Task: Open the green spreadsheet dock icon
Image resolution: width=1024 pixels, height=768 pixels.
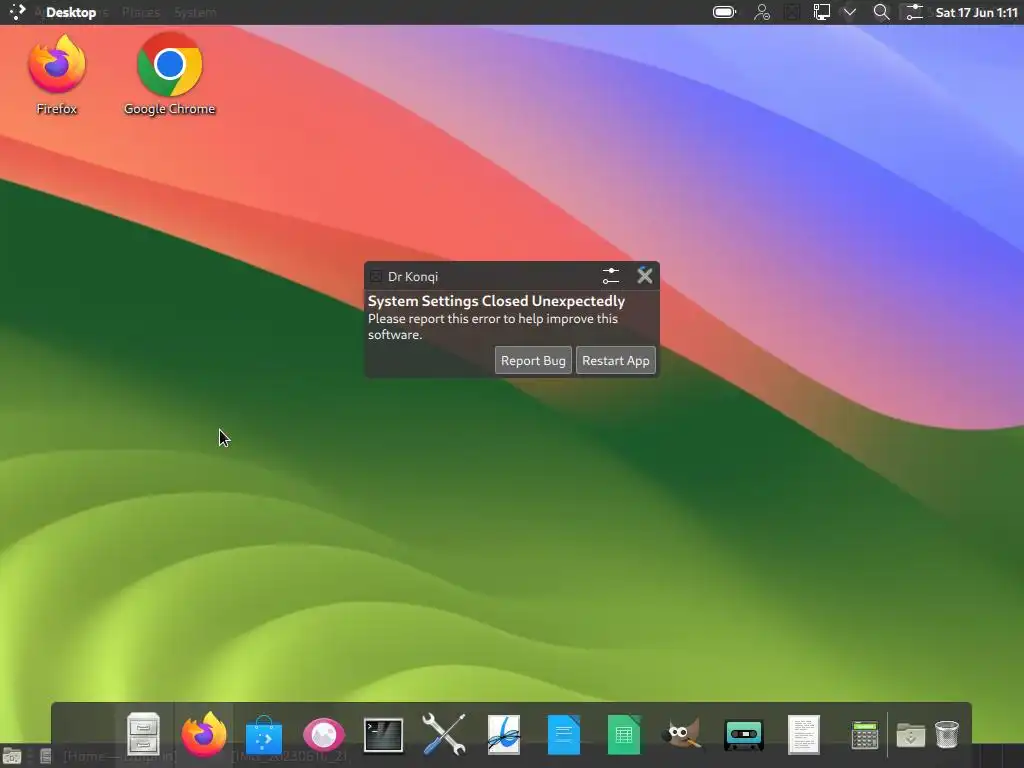Action: (624, 735)
